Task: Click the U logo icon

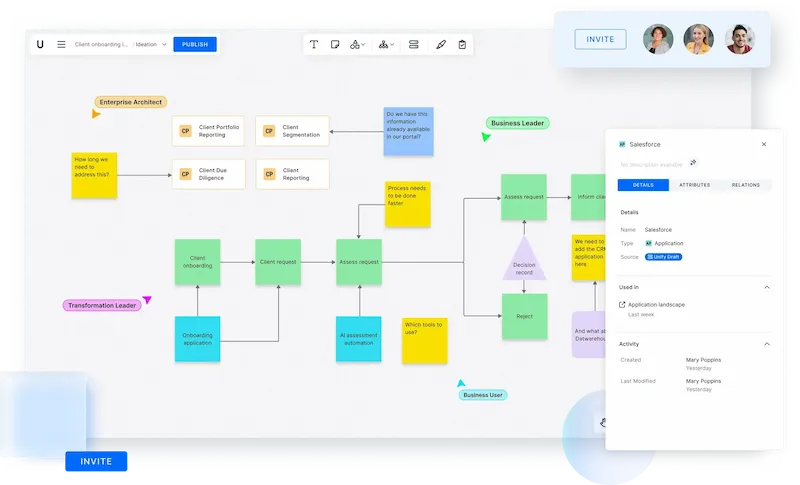Action: [x=40, y=44]
